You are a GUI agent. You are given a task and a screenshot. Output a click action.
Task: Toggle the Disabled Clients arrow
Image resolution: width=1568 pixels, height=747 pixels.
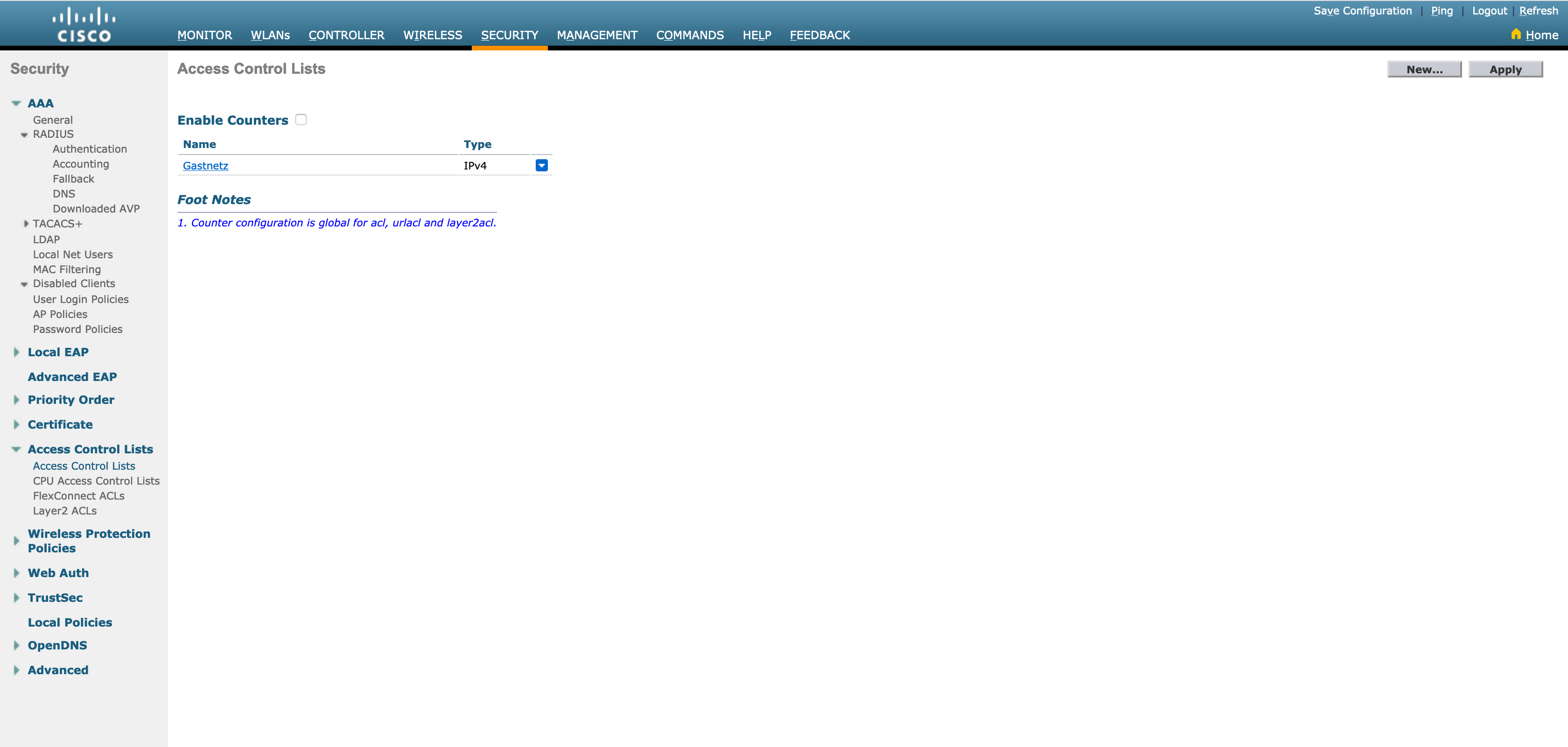(24, 284)
